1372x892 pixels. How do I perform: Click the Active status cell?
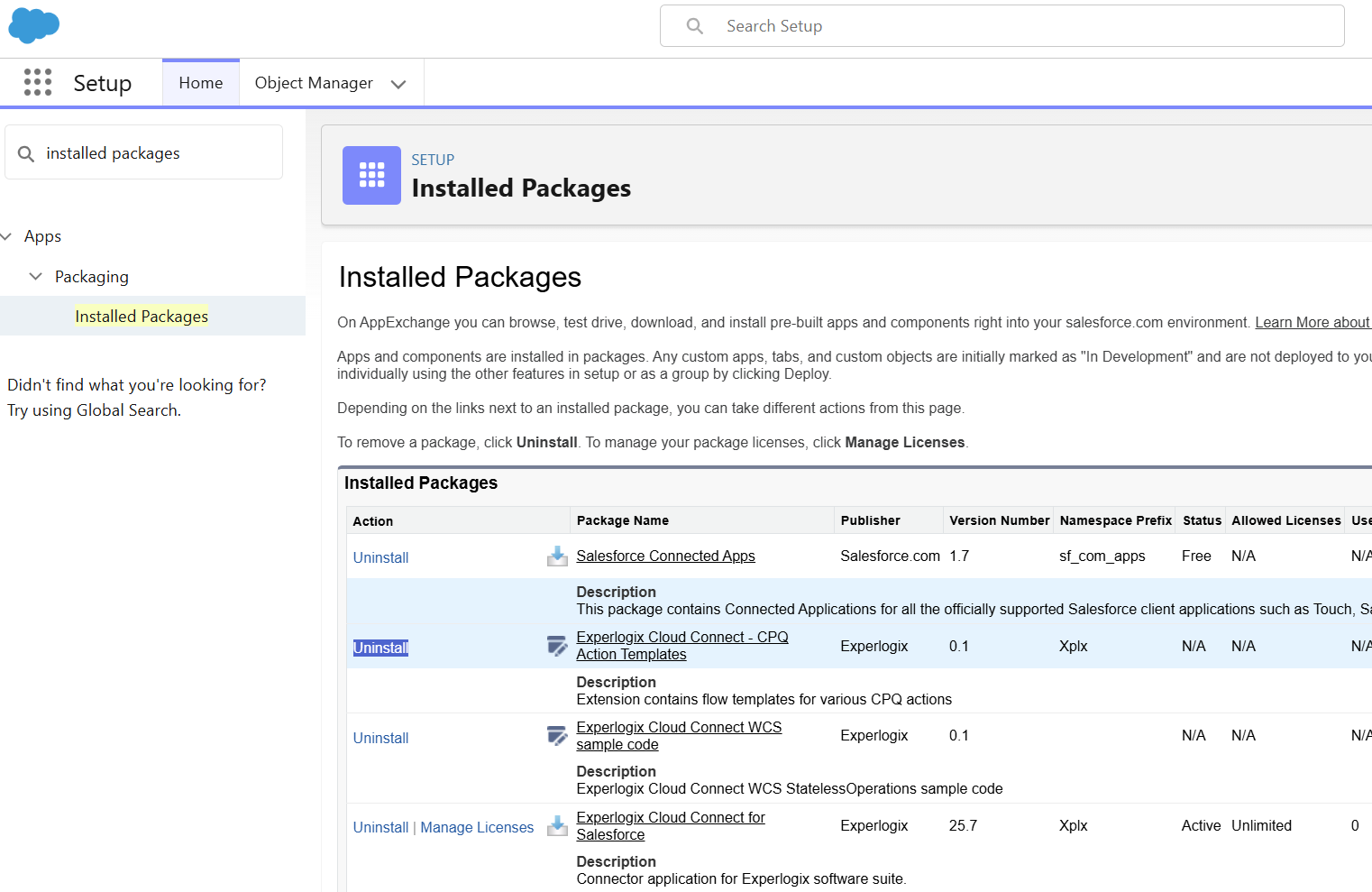tap(1201, 825)
